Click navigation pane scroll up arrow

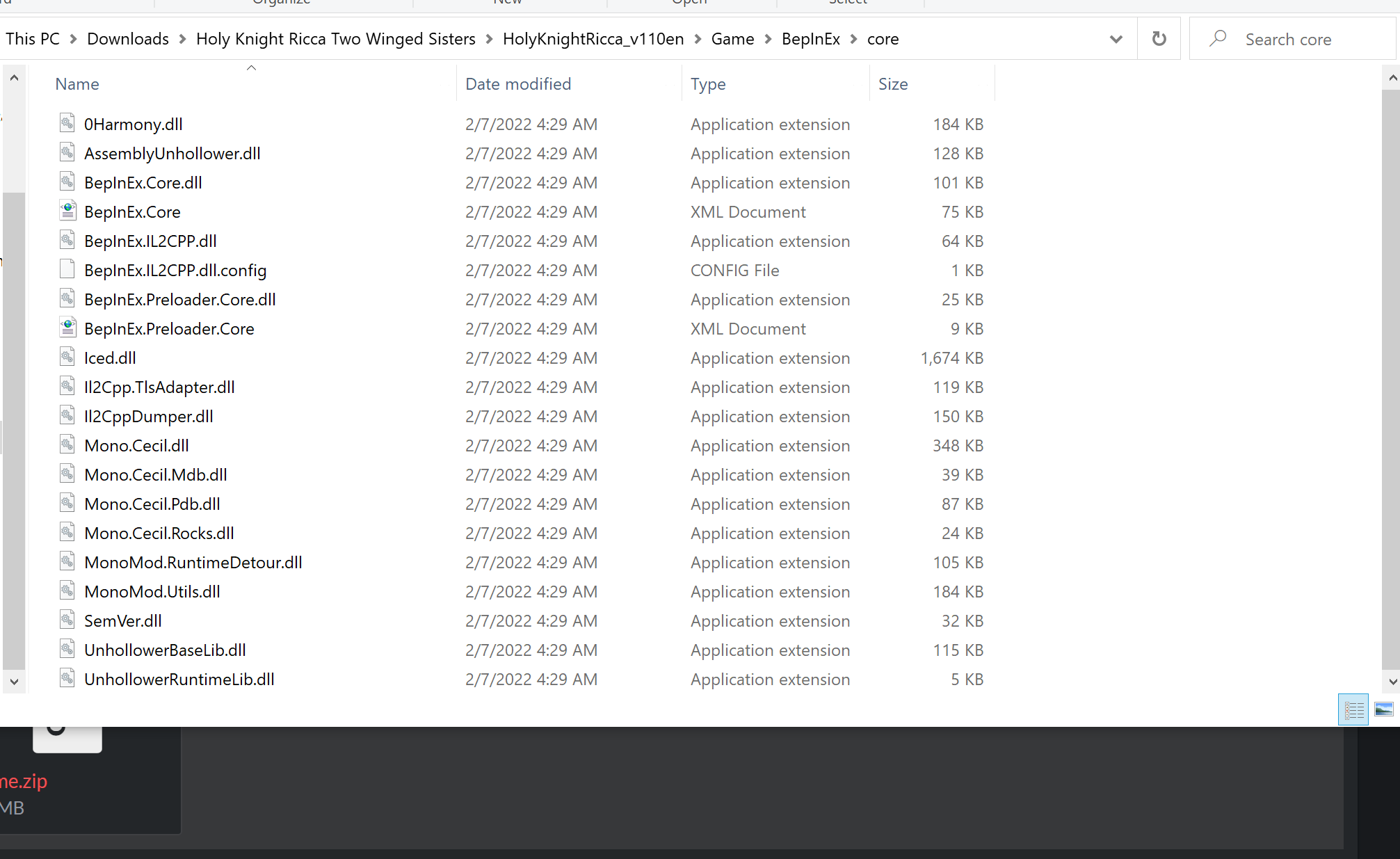(14, 78)
